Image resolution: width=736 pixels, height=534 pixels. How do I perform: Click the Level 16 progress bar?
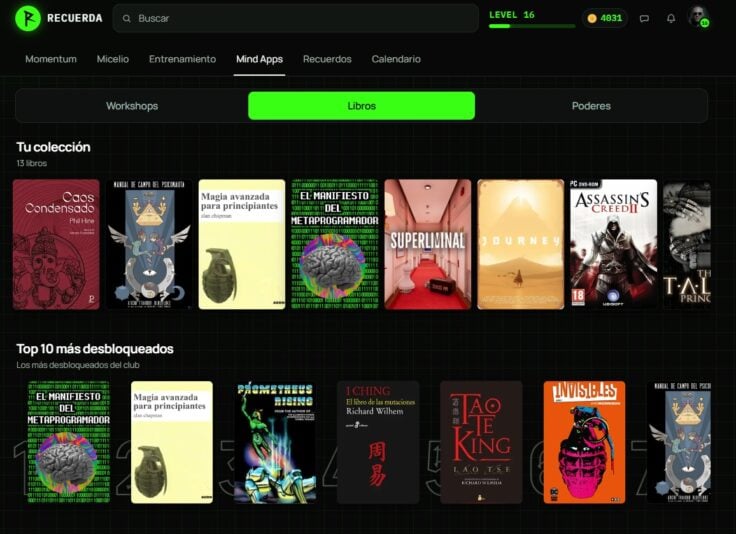(x=532, y=26)
